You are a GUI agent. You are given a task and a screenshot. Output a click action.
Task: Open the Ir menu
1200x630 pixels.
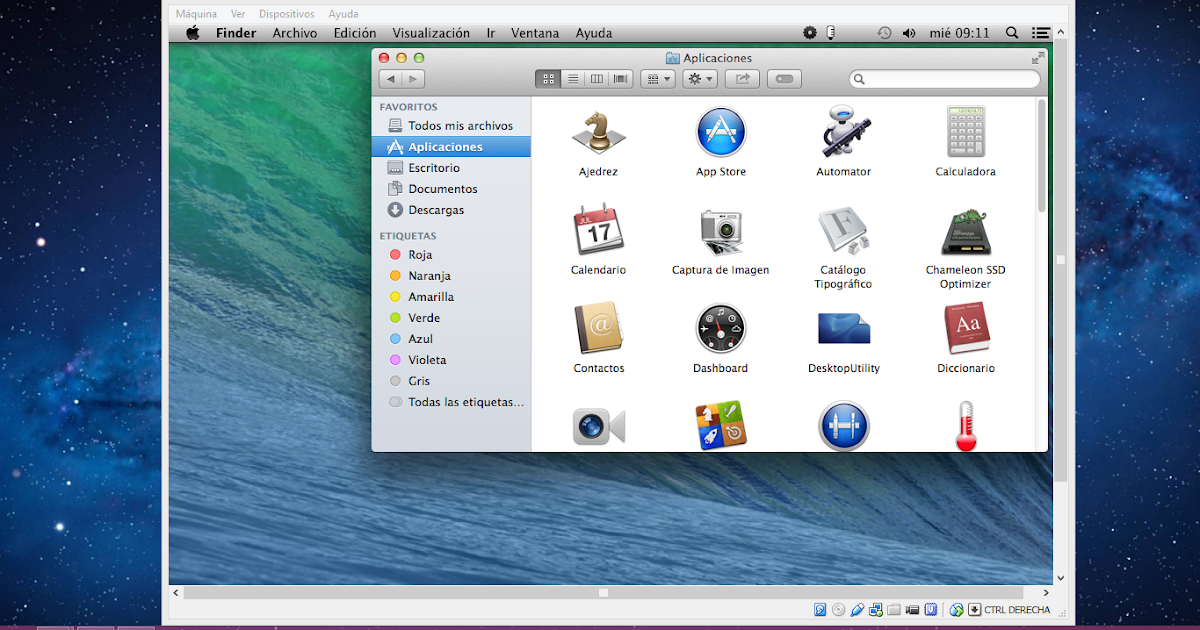[491, 33]
